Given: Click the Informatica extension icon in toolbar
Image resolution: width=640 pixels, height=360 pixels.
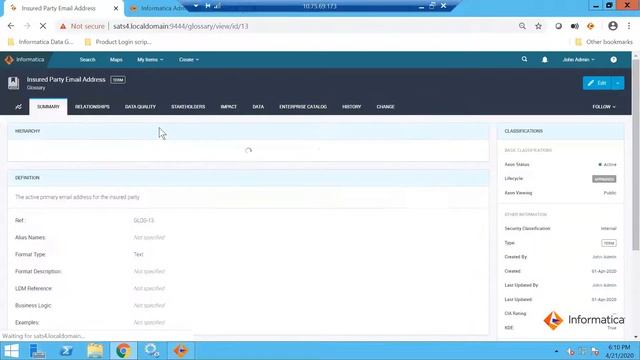Looking at the screenshot, I should pos(591,26).
